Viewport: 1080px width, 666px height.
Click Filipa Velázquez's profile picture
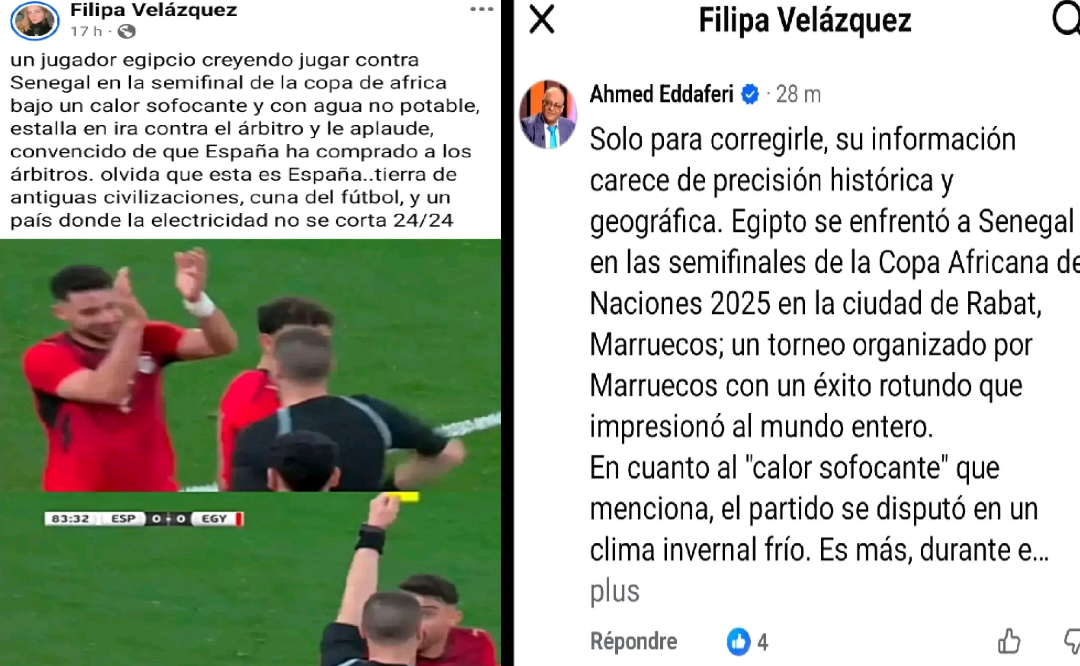[34, 19]
